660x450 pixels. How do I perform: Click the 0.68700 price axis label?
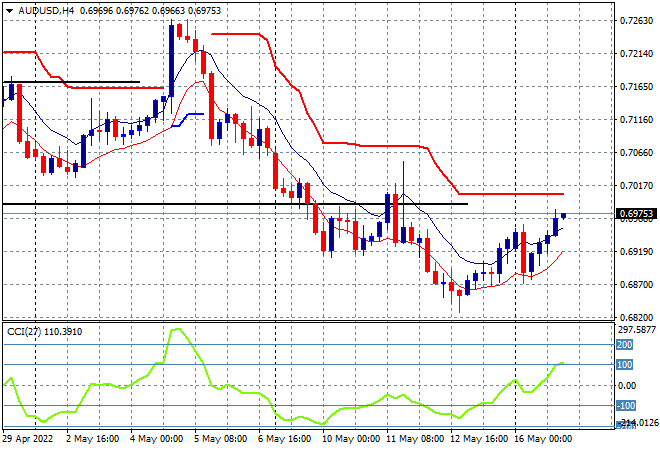pos(636,285)
